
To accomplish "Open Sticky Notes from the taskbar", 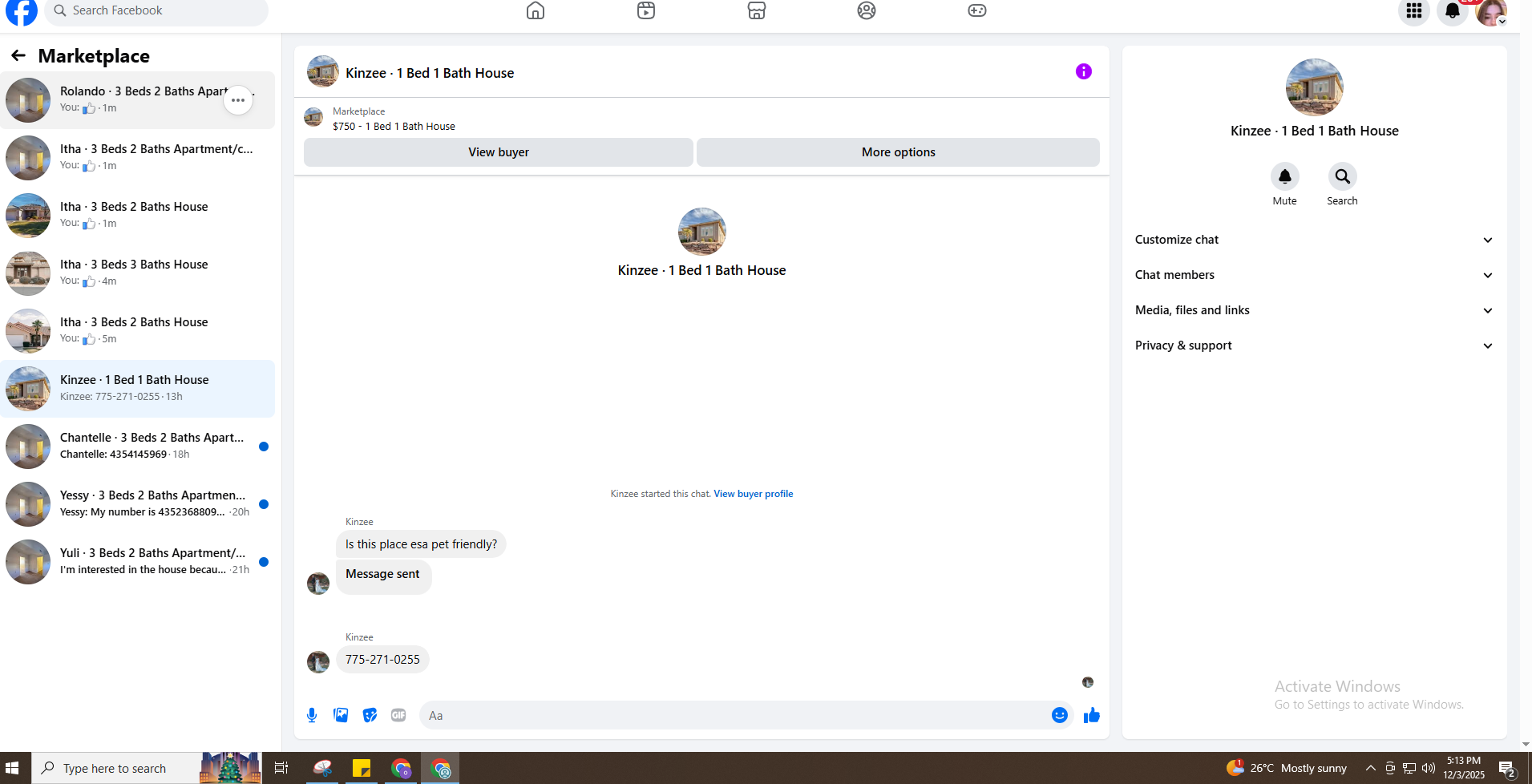I will point(362,768).
